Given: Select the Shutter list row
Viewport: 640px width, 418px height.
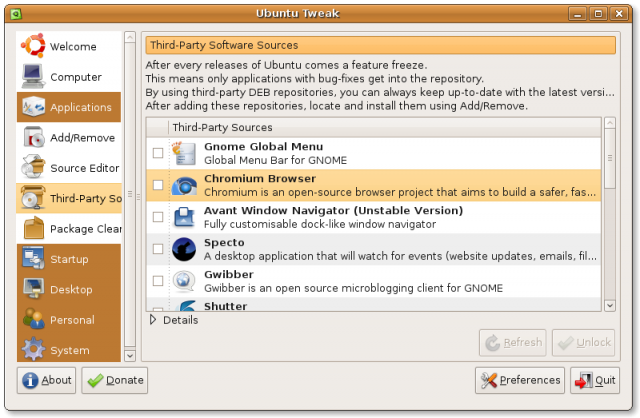Looking at the screenshot, I should (373, 305).
